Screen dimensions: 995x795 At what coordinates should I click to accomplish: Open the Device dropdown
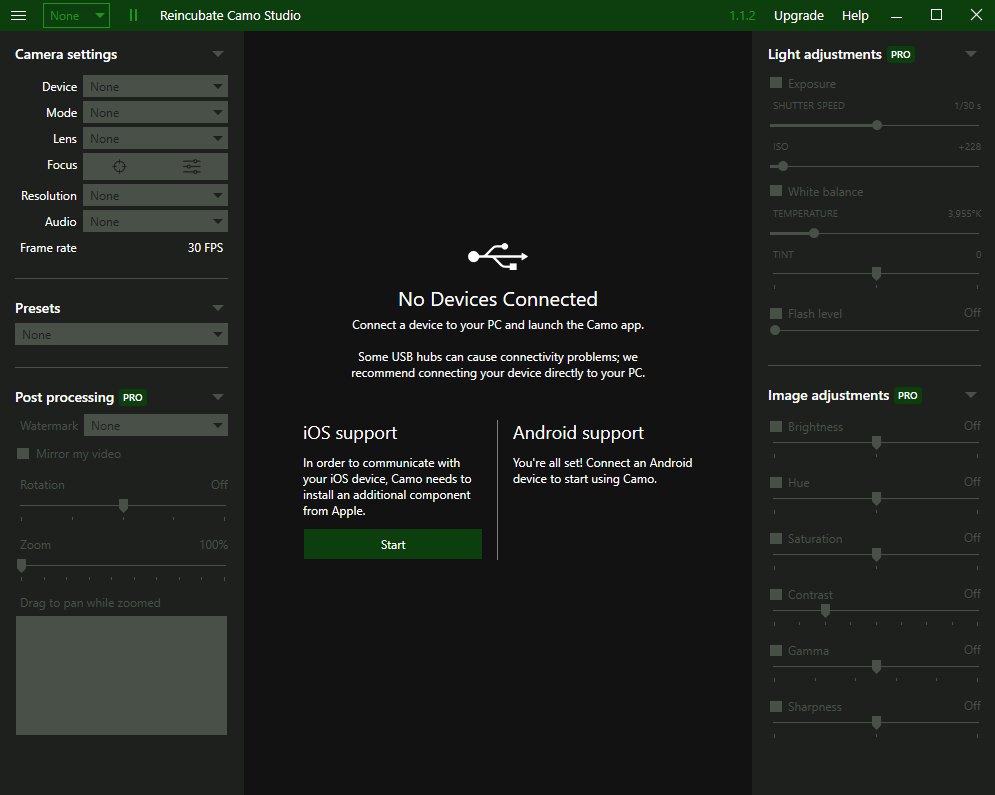coord(155,87)
